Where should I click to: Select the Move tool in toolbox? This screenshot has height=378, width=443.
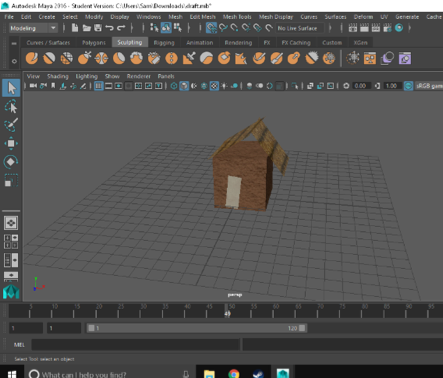pyautogui.click(x=11, y=143)
